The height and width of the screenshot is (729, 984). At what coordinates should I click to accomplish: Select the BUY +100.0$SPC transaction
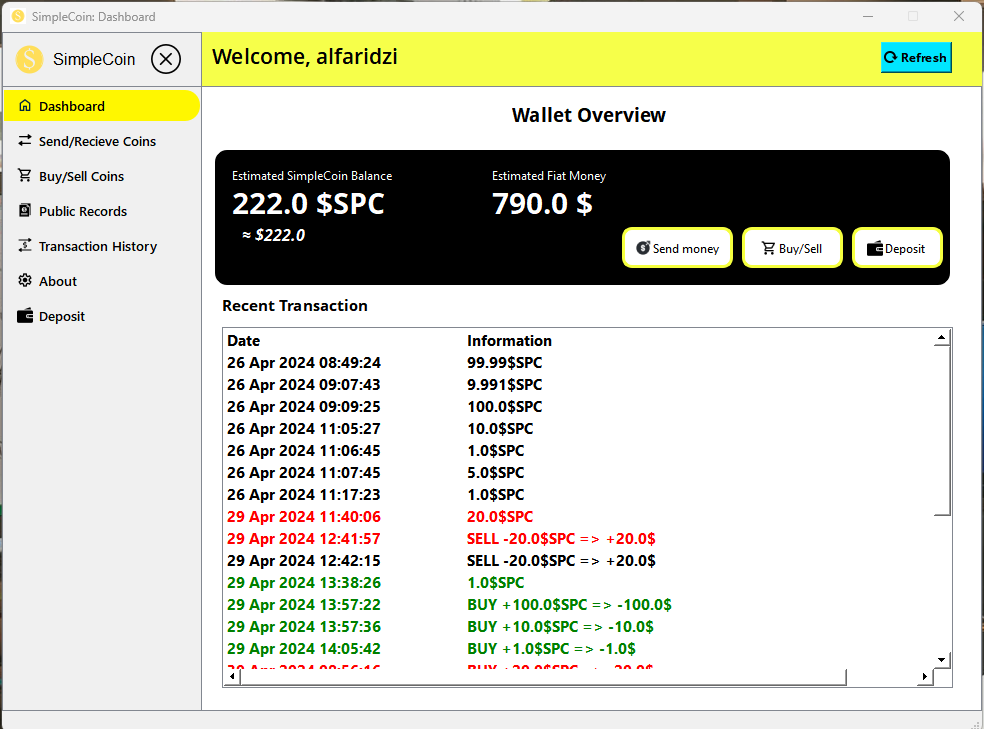569,604
